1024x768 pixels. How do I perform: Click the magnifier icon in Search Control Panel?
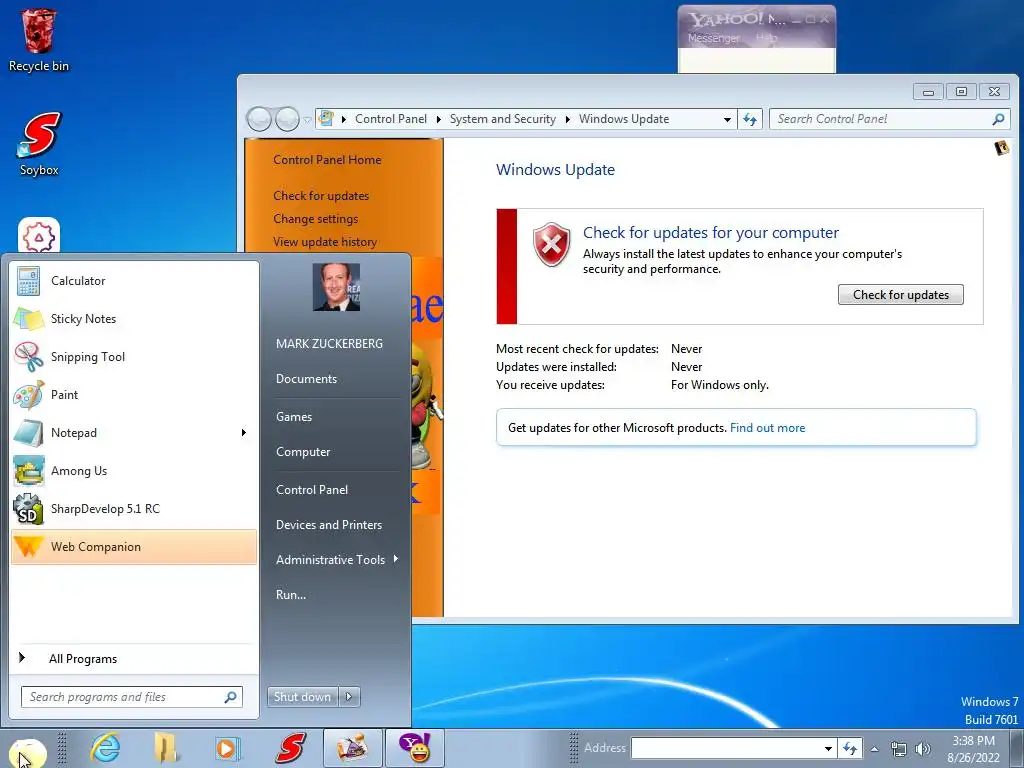998,119
